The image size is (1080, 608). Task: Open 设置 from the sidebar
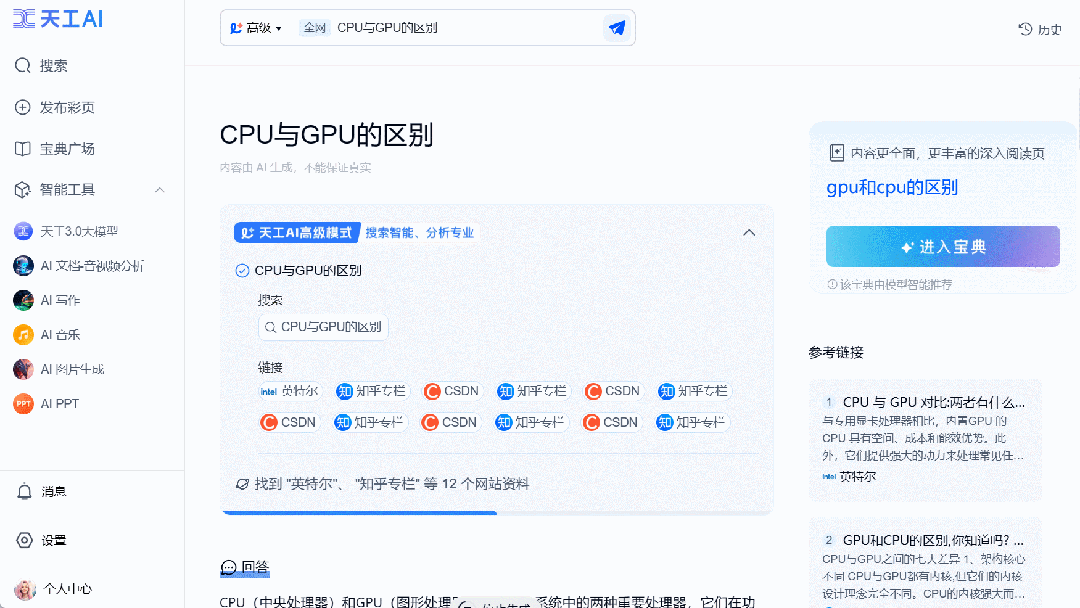coord(45,540)
